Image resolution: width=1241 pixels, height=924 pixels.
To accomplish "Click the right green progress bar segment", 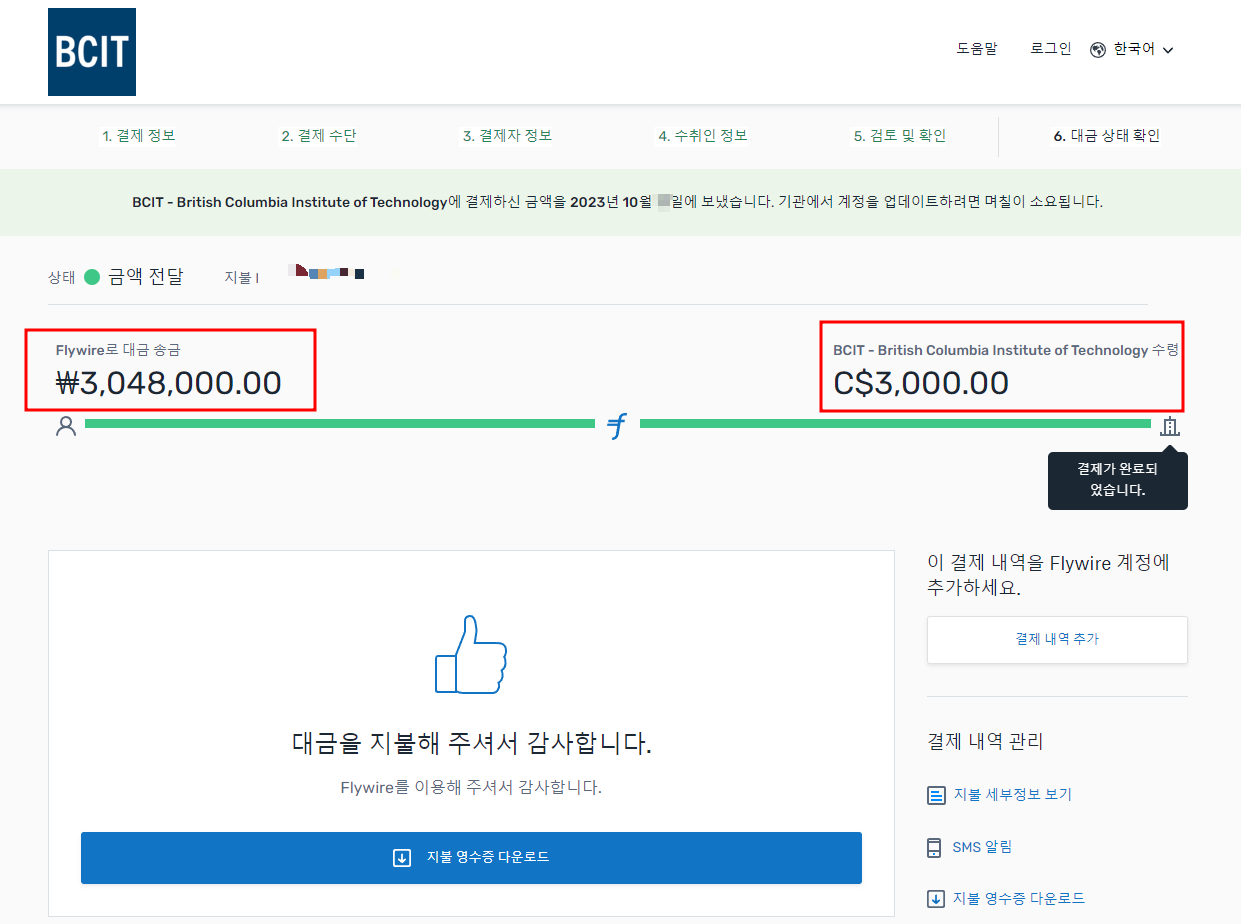I will point(895,424).
